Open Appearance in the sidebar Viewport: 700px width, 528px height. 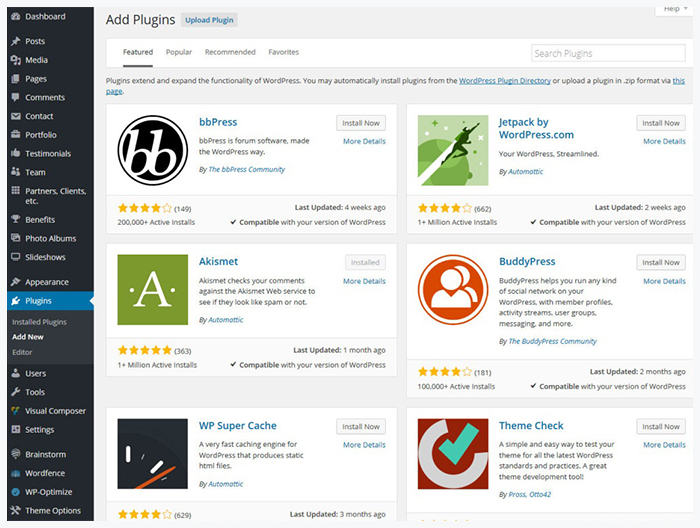pyautogui.click(x=46, y=282)
